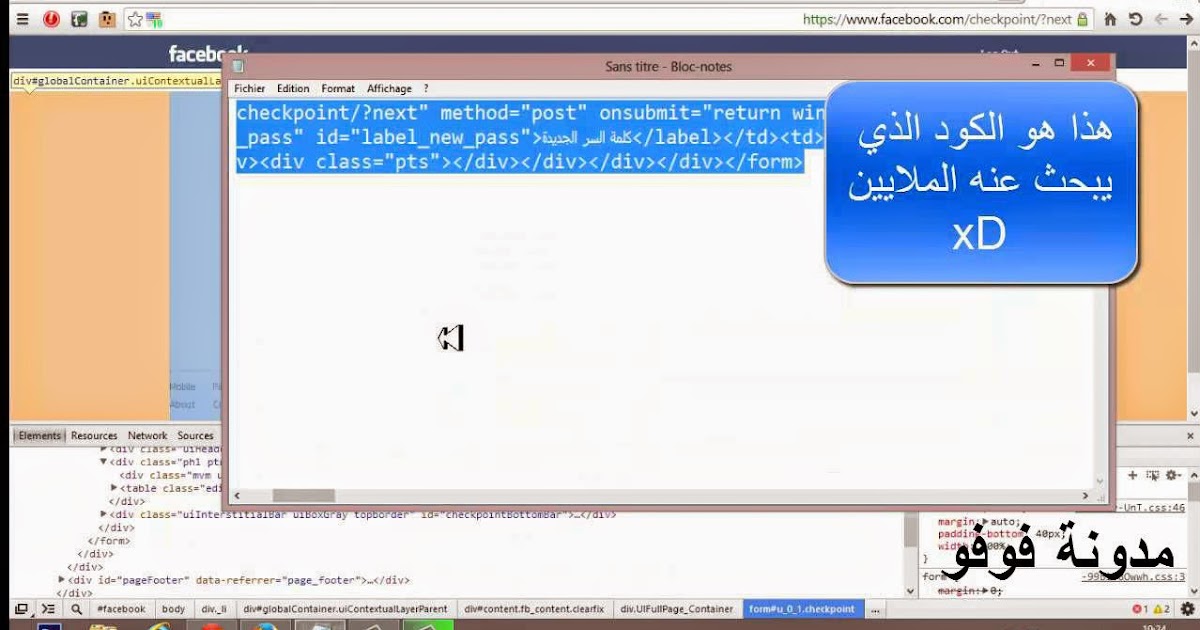The width and height of the screenshot is (1200, 630).
Task: Open the Edition menu in Notepad
Action: pyautogui.click(x=293, y=89)
